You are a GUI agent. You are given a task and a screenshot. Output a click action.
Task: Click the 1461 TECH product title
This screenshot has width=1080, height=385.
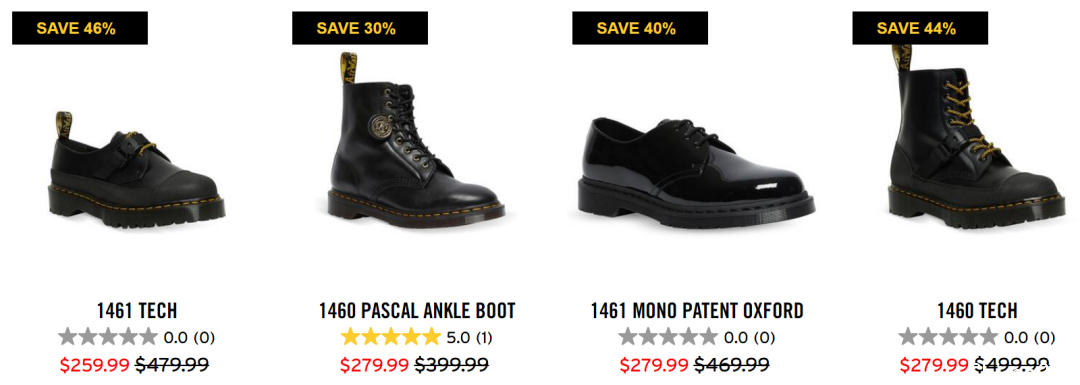click(x=137, y=311)
